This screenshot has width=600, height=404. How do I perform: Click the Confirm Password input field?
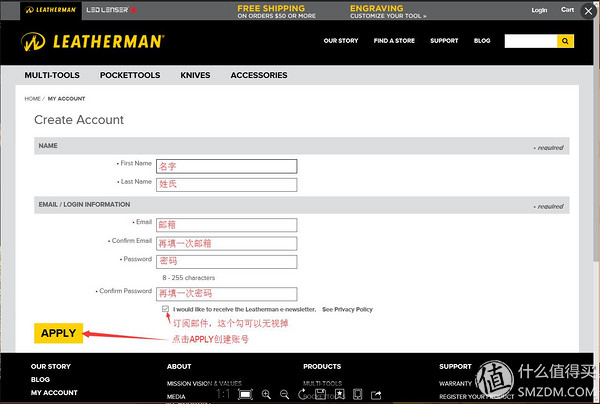pos(227,294)
